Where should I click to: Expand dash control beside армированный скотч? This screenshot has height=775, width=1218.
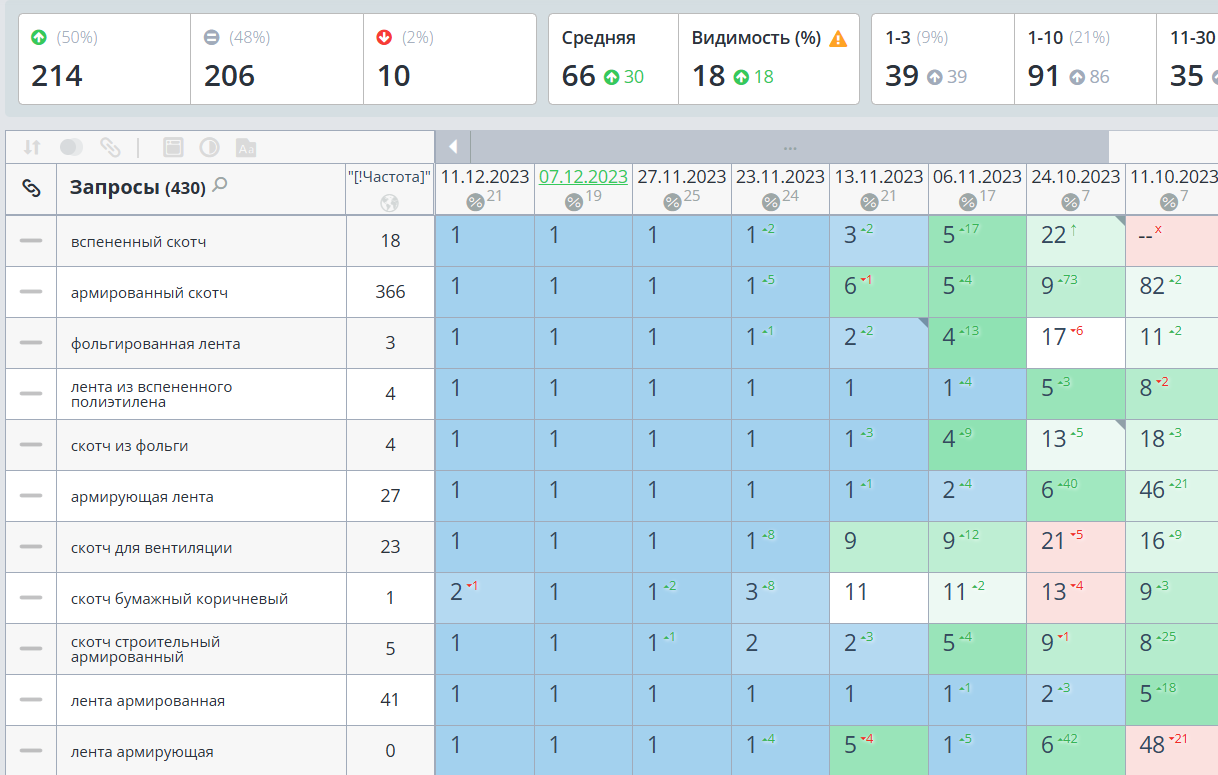pyautogui.click(x=31, y=292)
